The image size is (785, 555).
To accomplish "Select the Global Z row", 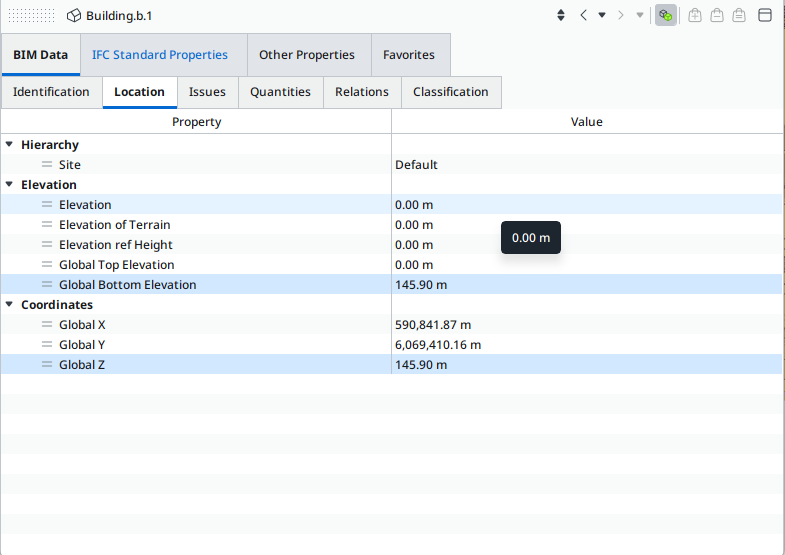I will [x=391, y=364].
